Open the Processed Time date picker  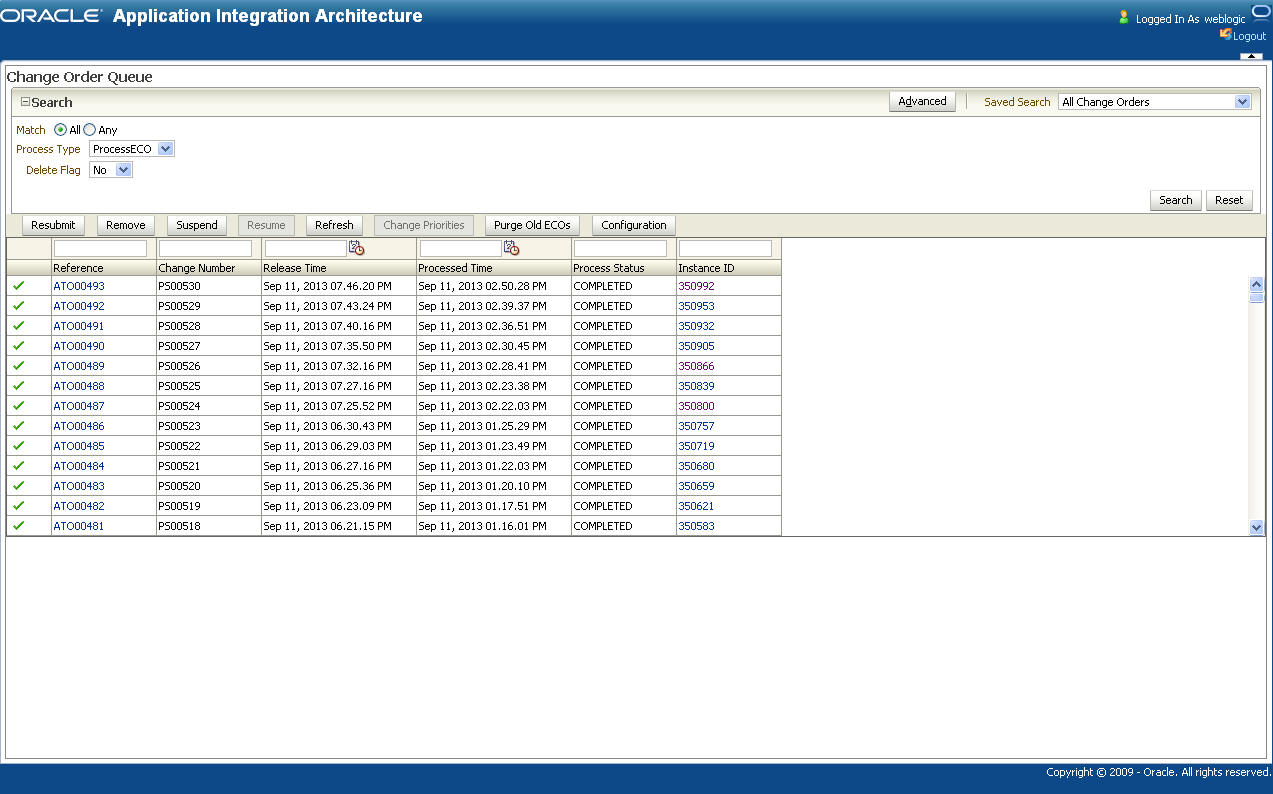[510, 248]
